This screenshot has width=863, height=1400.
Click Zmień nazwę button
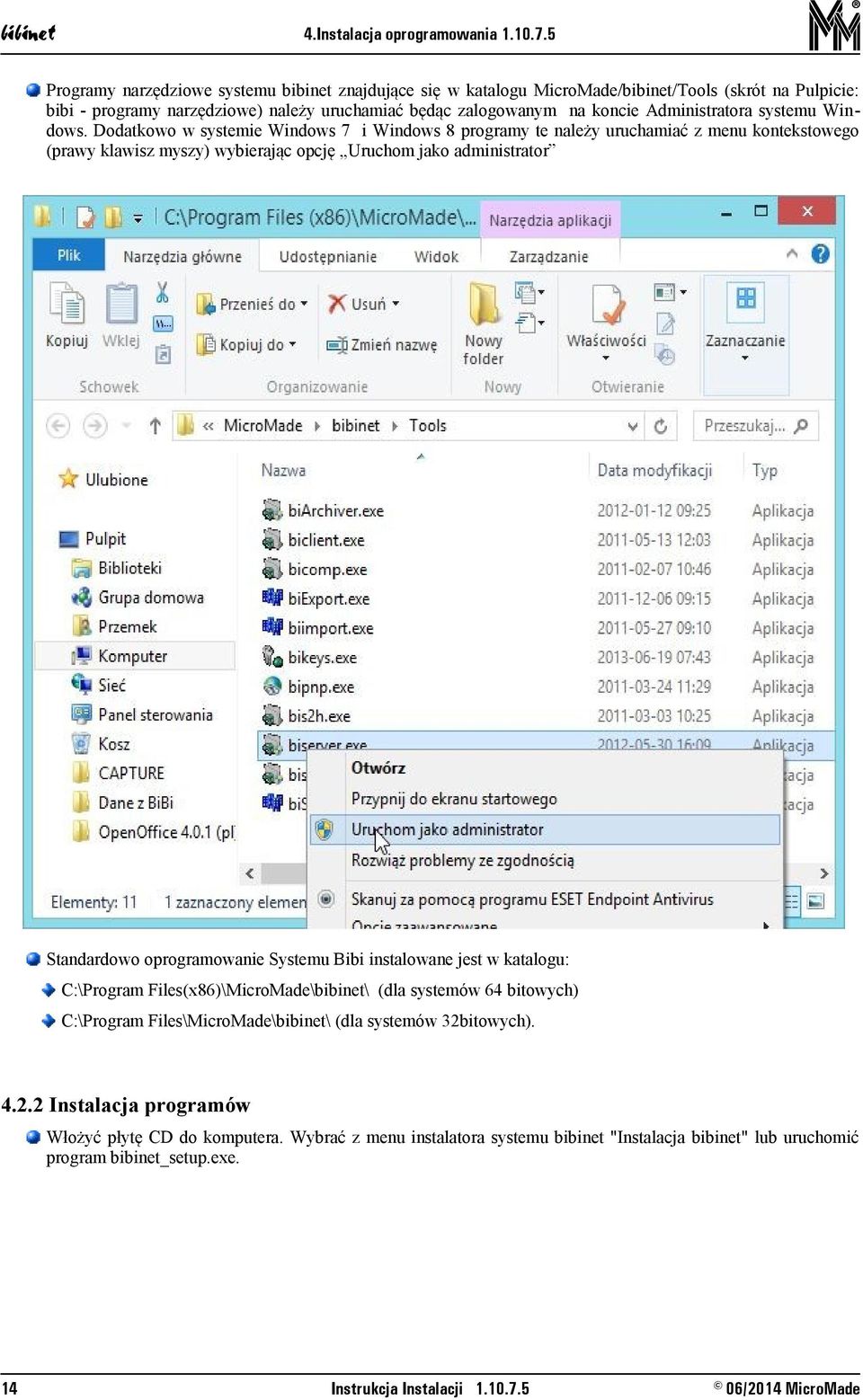[381, 344]
